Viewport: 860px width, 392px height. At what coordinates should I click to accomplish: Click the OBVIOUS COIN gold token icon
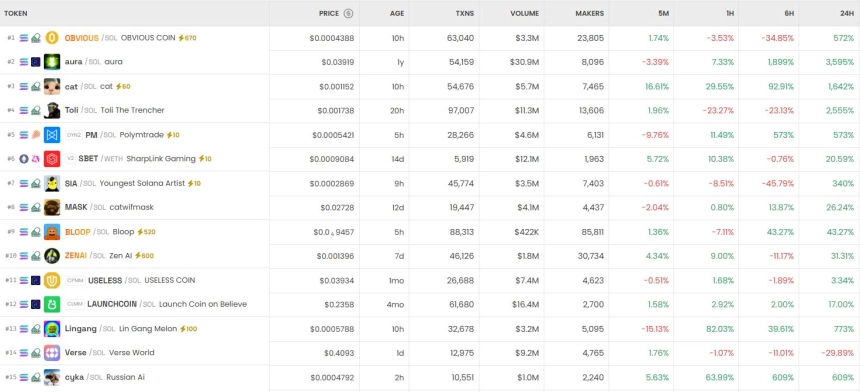point(52,38)
